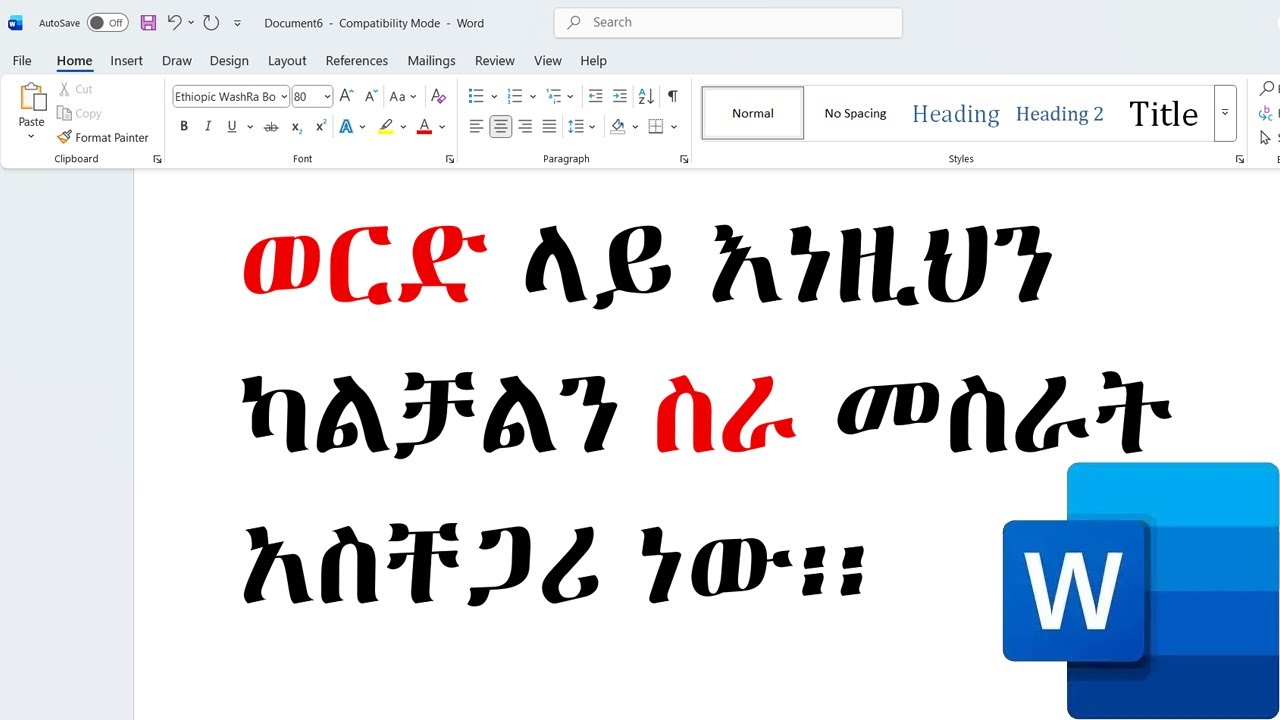Apply the No Spacing style
The height and width of the screenshot is (720, 1280).
click(855, 113)
